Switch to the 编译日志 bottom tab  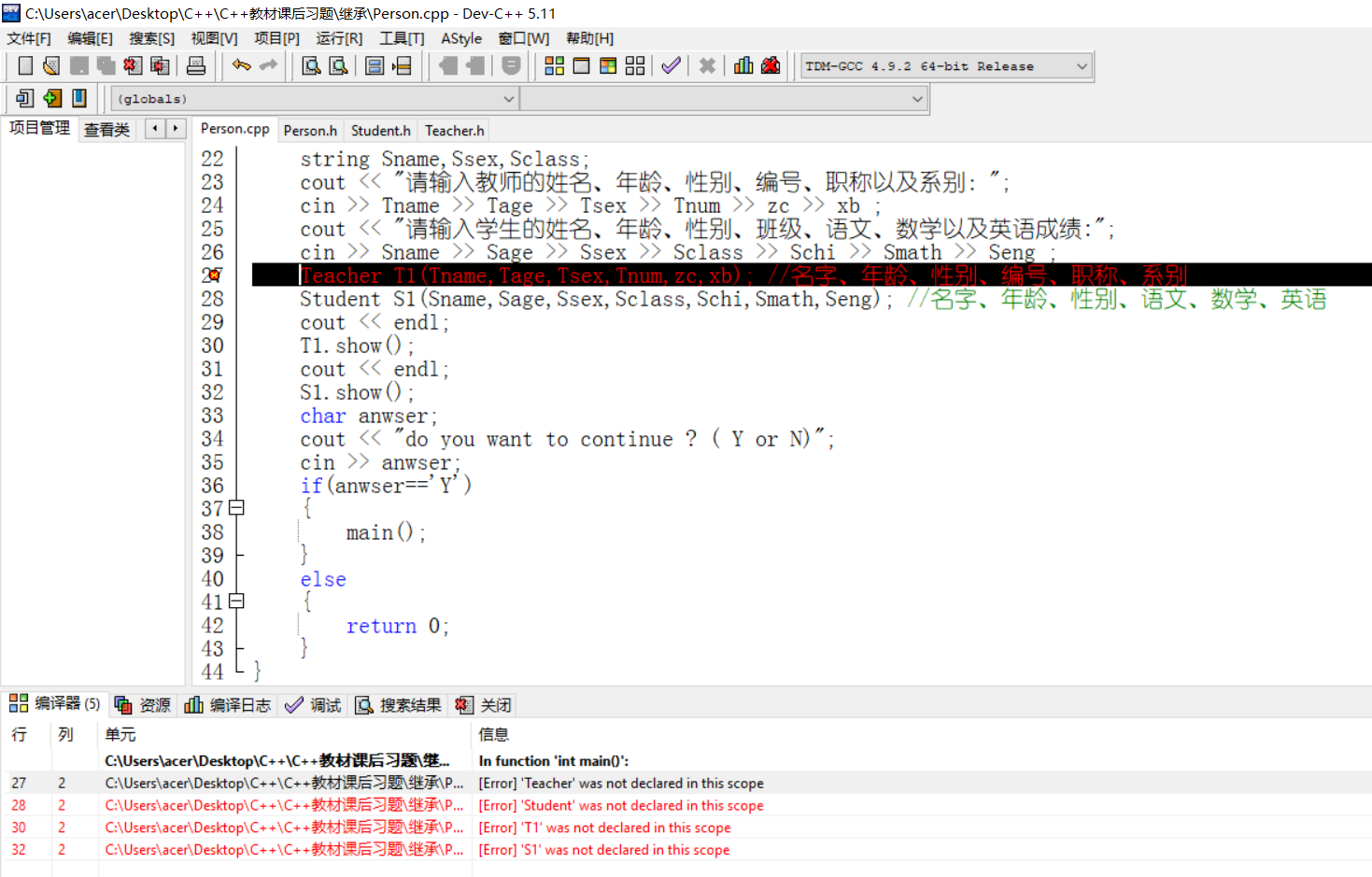click(228, 705)
